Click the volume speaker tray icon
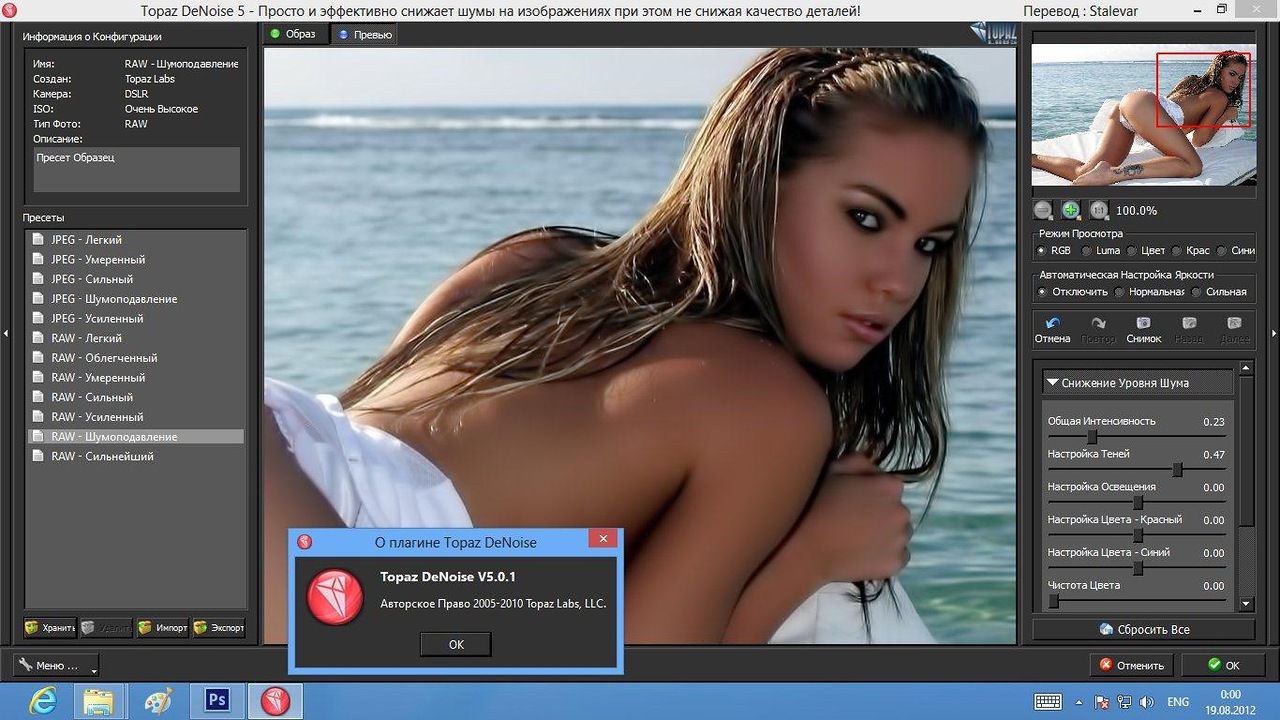Screen dimensions: 1280x720 pos(1147,702)
